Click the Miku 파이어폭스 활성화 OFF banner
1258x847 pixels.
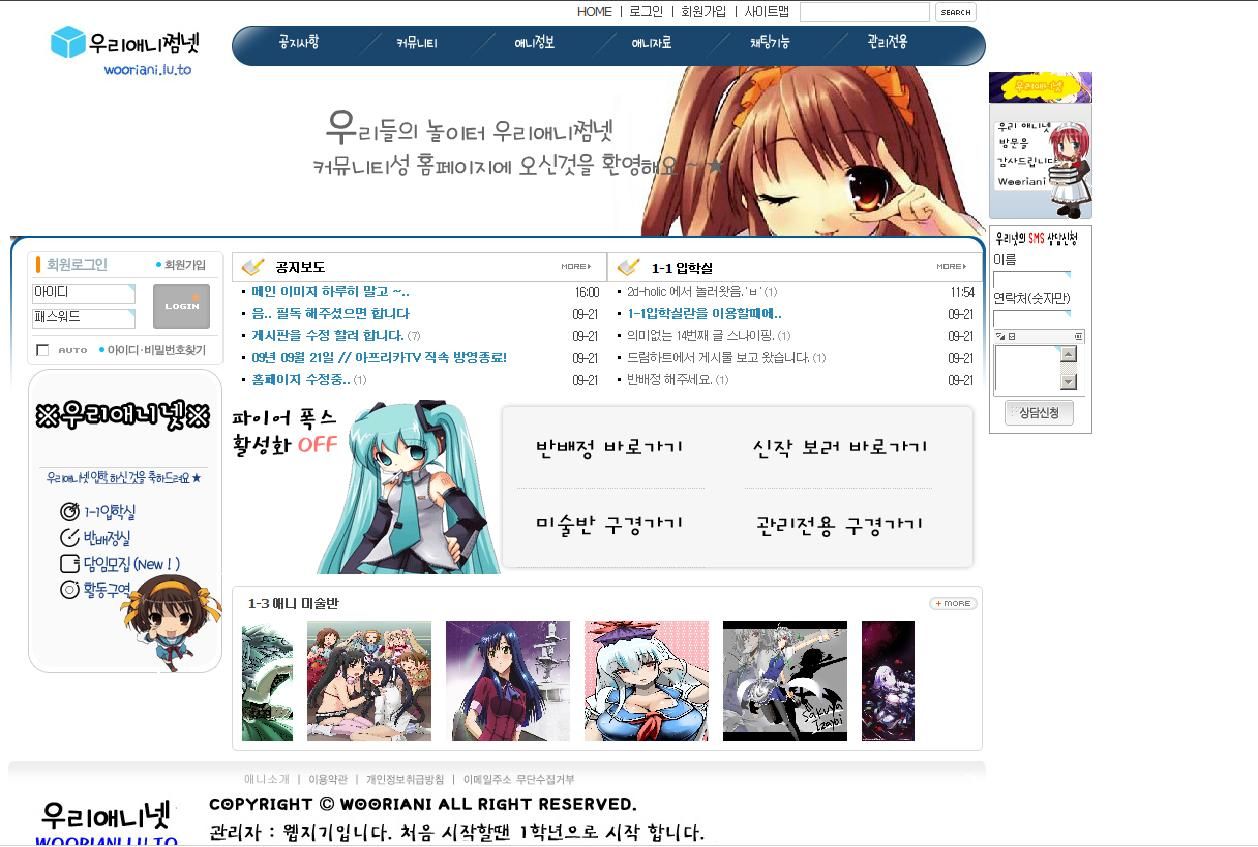click(x=366, y=487)
